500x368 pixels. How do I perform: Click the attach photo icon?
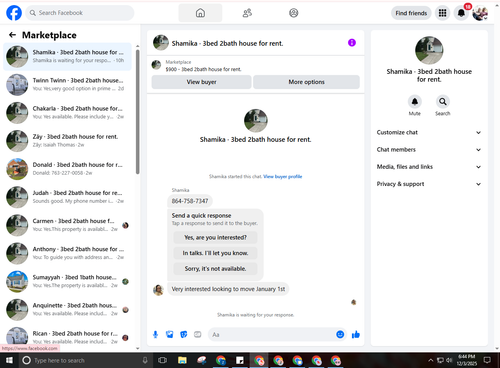pyautogui.click(x=170, y=334)
